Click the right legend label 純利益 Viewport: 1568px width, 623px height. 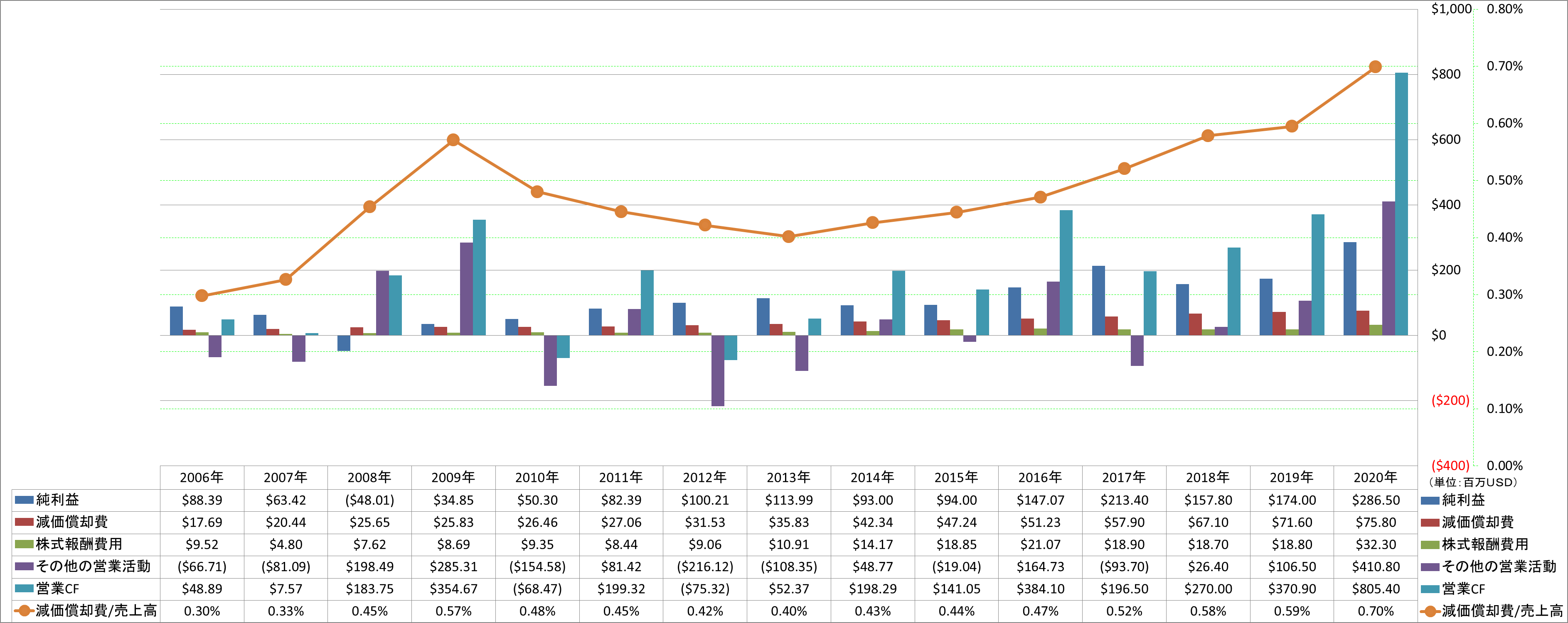(1463, 500)
